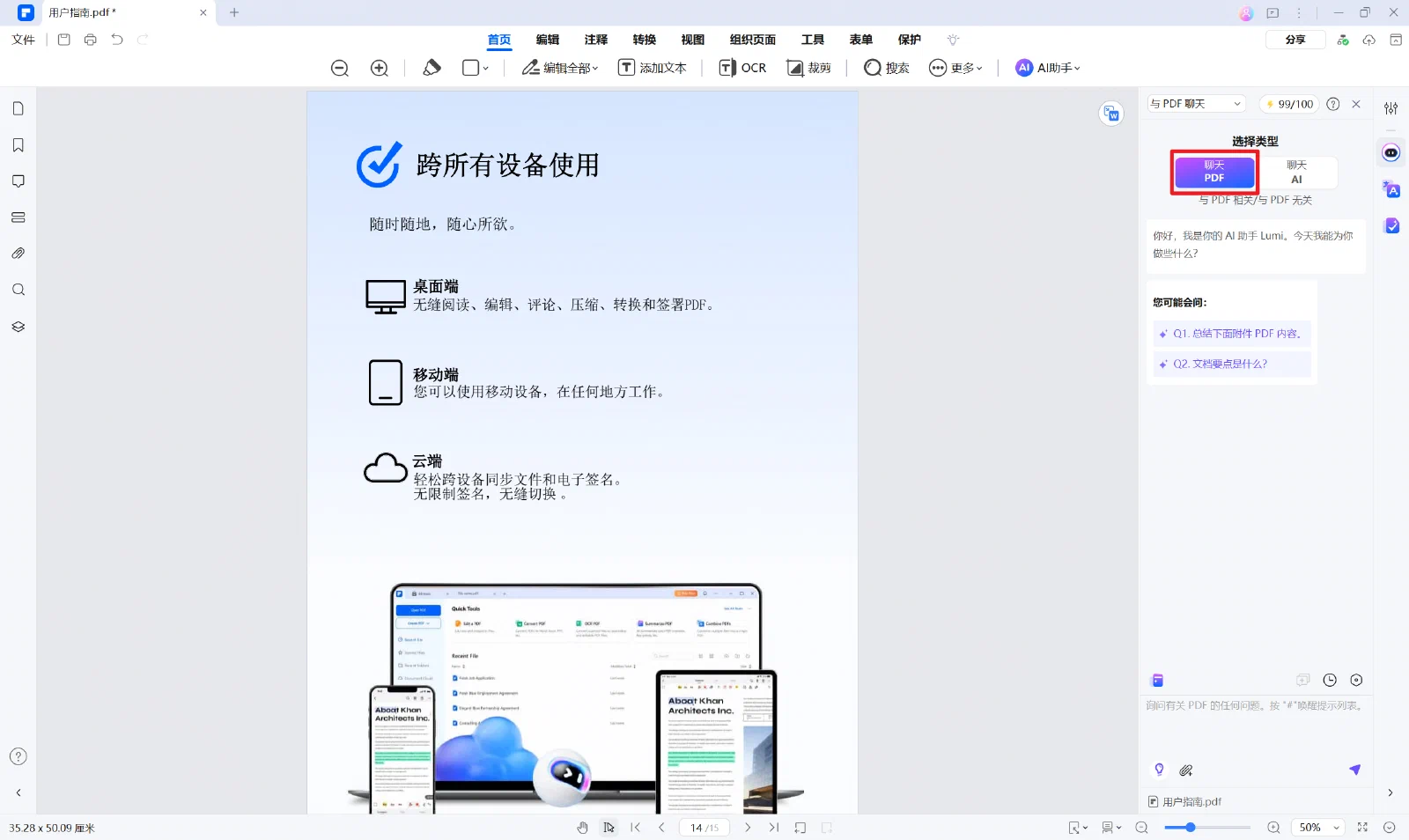This screenshot has width=1409, height=840.
Task: Open the page thumbnails panel in the left sidebar
Action: click(18, 108)
